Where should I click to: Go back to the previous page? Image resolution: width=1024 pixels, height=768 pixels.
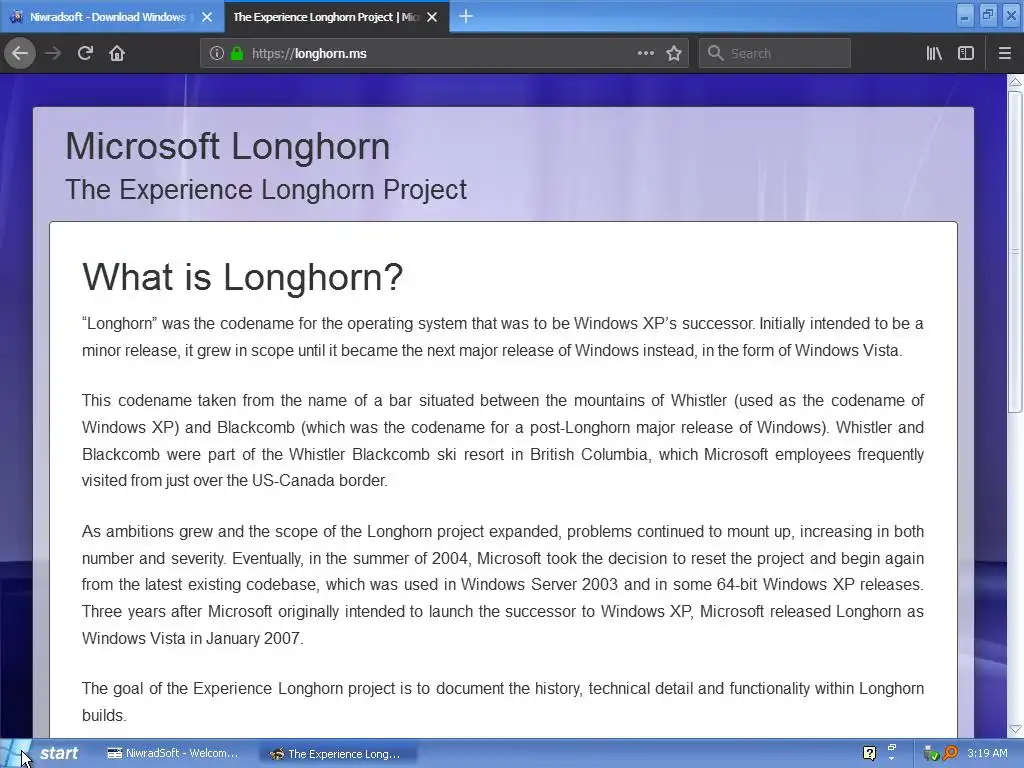tap(20, 54)
